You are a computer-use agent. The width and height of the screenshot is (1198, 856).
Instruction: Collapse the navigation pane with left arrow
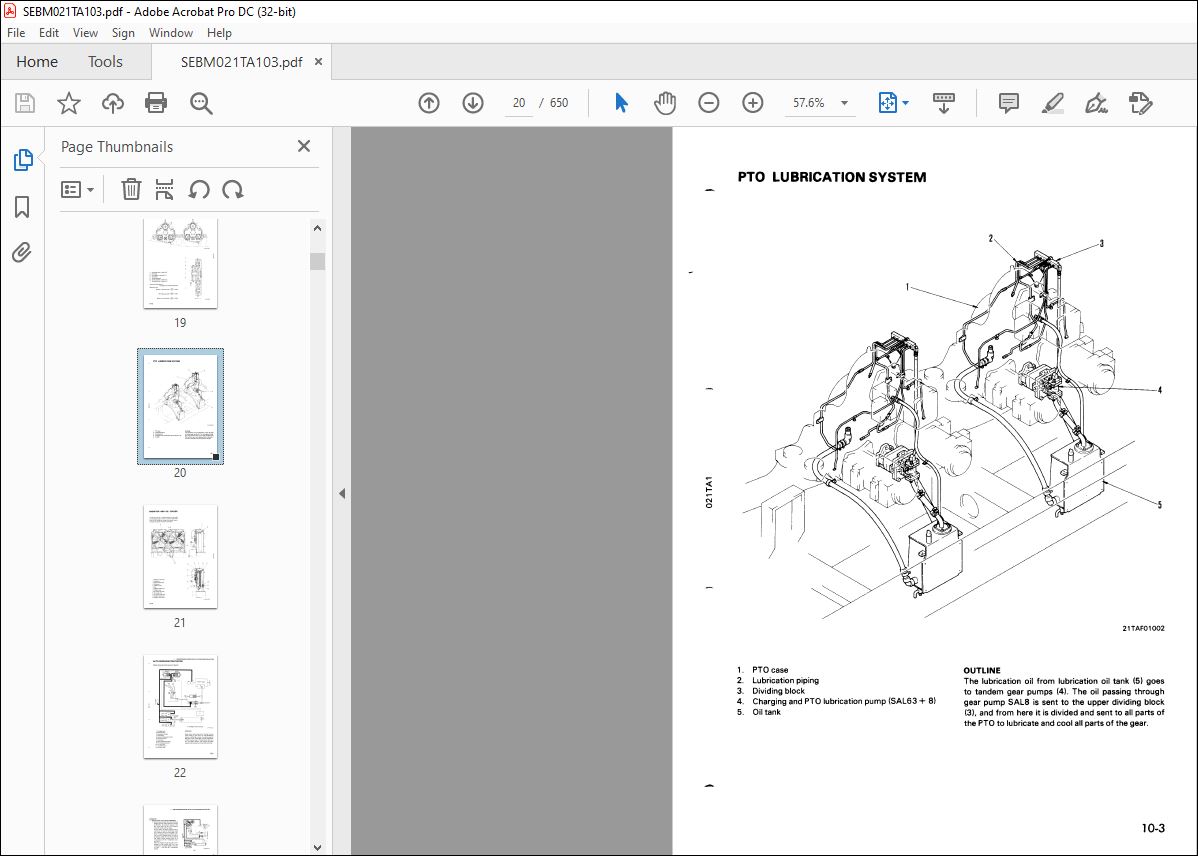[342, 494]
